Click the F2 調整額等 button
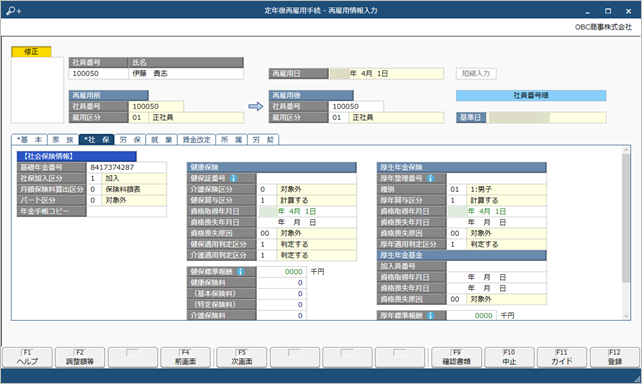Viewport: 642px width, 384px height. coord(80,357)
